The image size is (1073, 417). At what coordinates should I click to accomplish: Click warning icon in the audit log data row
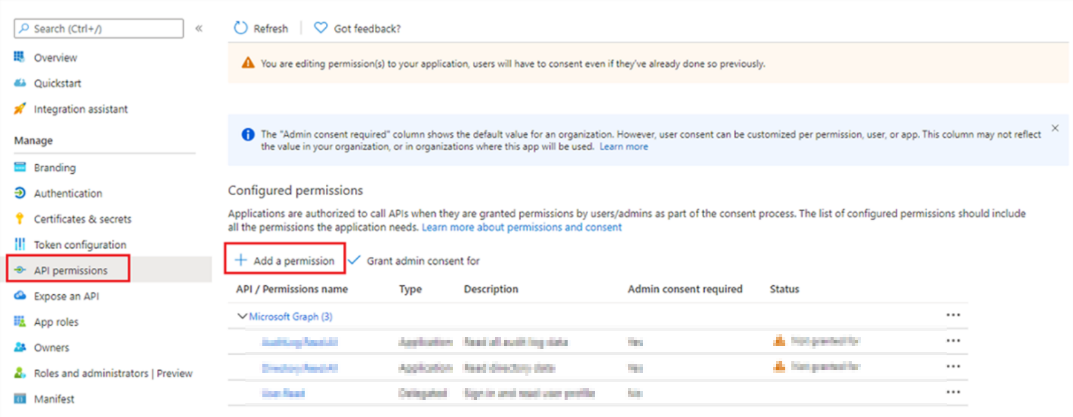[778, 340]
